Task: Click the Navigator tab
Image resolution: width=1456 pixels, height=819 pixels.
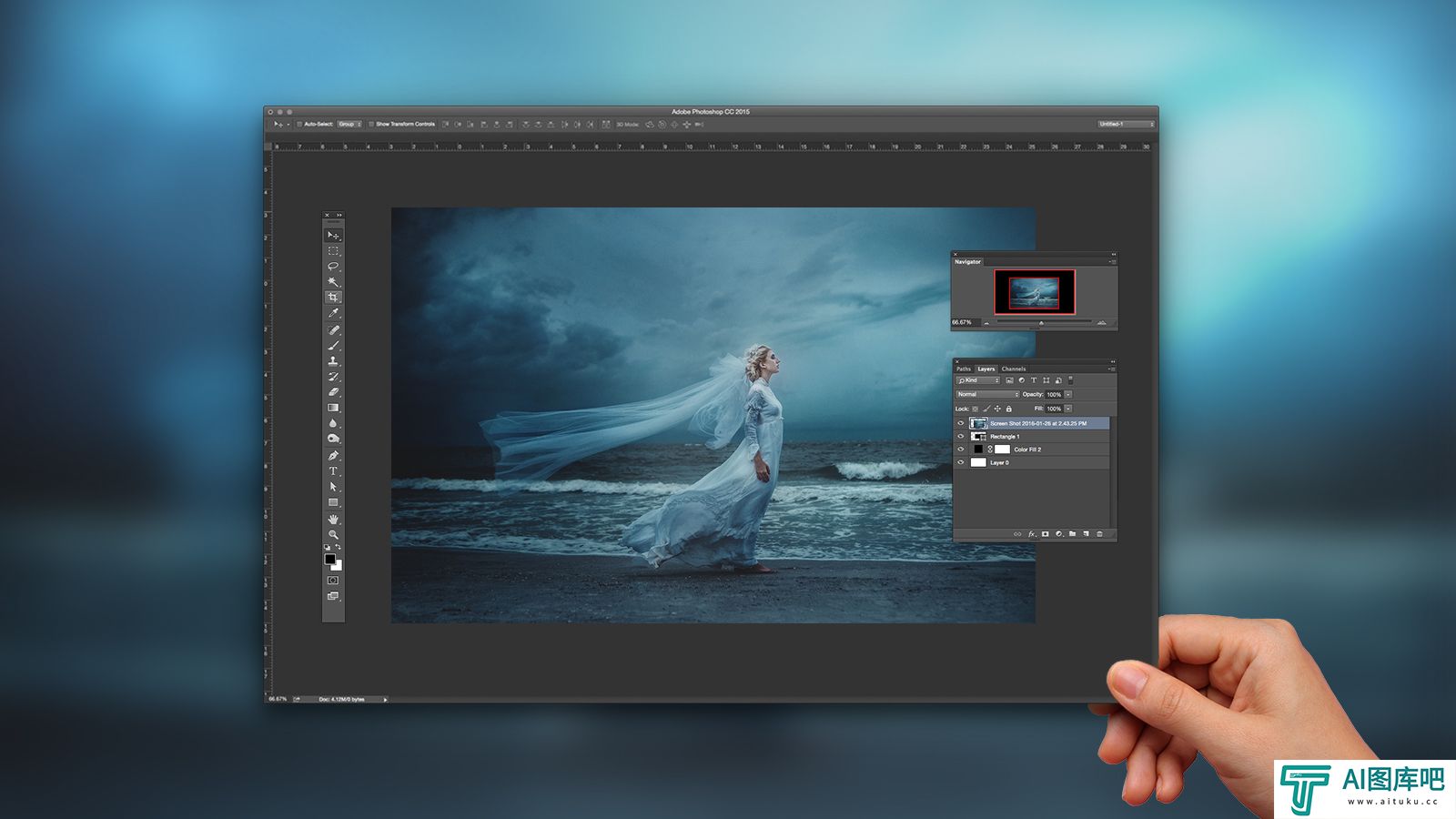Action: [x=967, y=262]
